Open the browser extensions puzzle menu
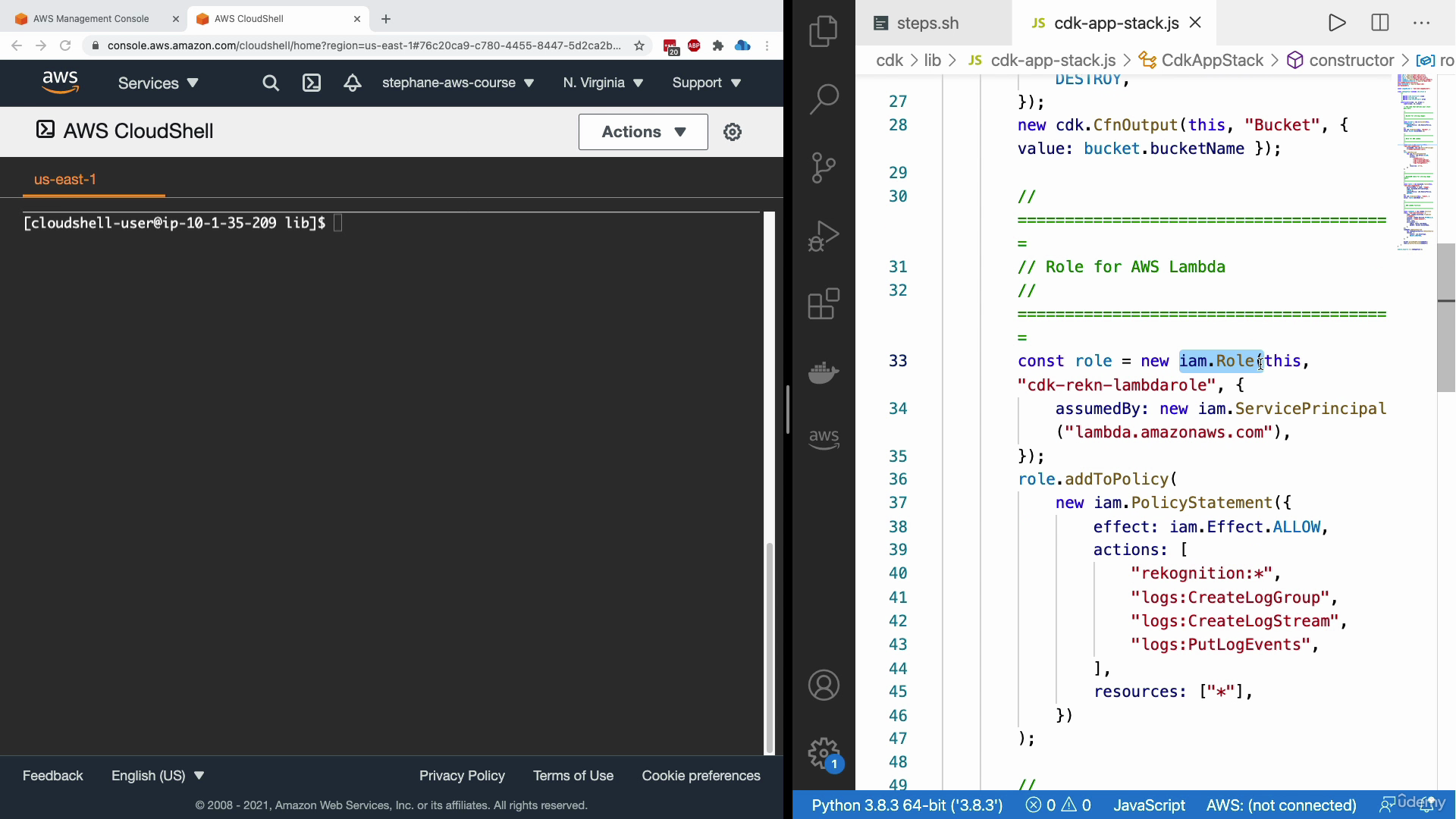Image resolution: width=1456 pixels, height=819 pixels. coord(718,45)
